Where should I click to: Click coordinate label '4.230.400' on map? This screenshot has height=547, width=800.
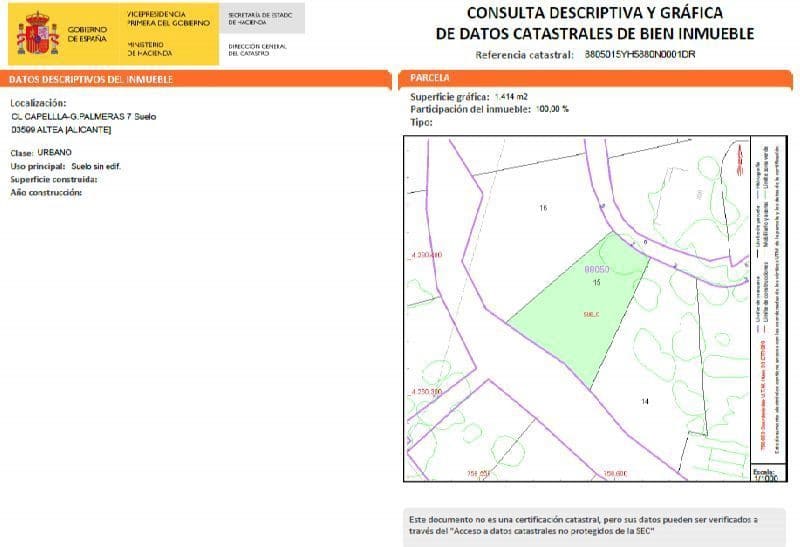pyautogui.click(x=426, y=255)
